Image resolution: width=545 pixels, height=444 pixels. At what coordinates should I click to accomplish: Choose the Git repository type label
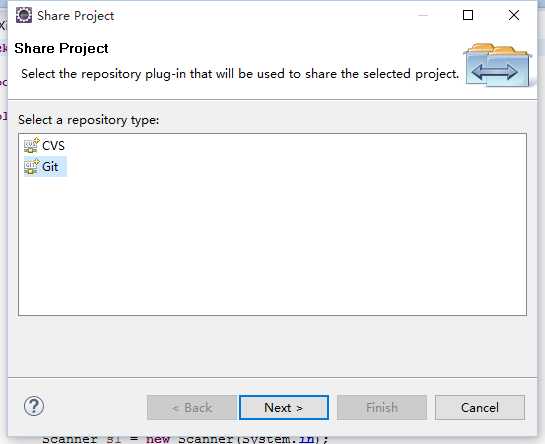click(50, 167)
